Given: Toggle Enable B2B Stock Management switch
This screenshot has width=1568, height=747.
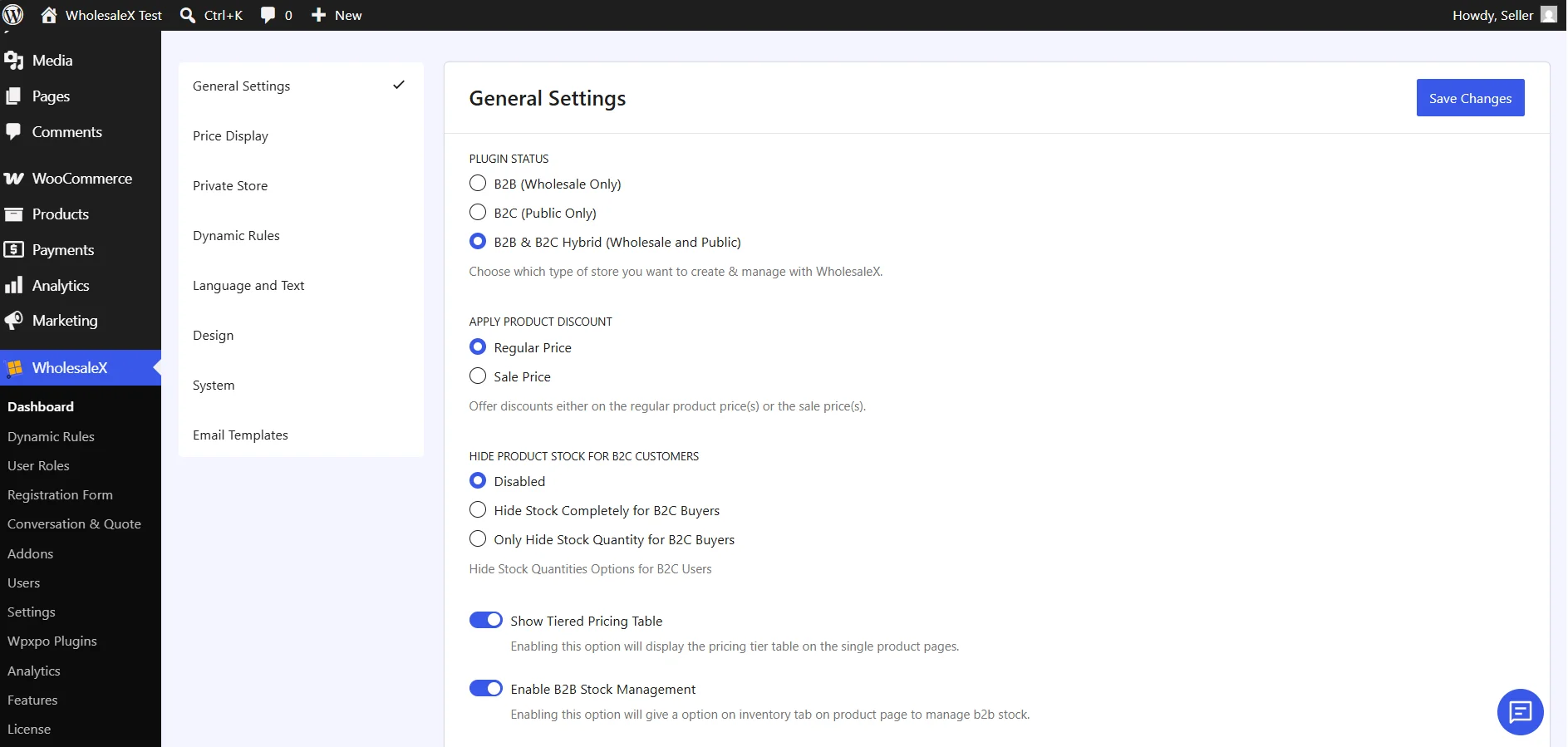Looking at the screenshot, I should tap(486, 689).
